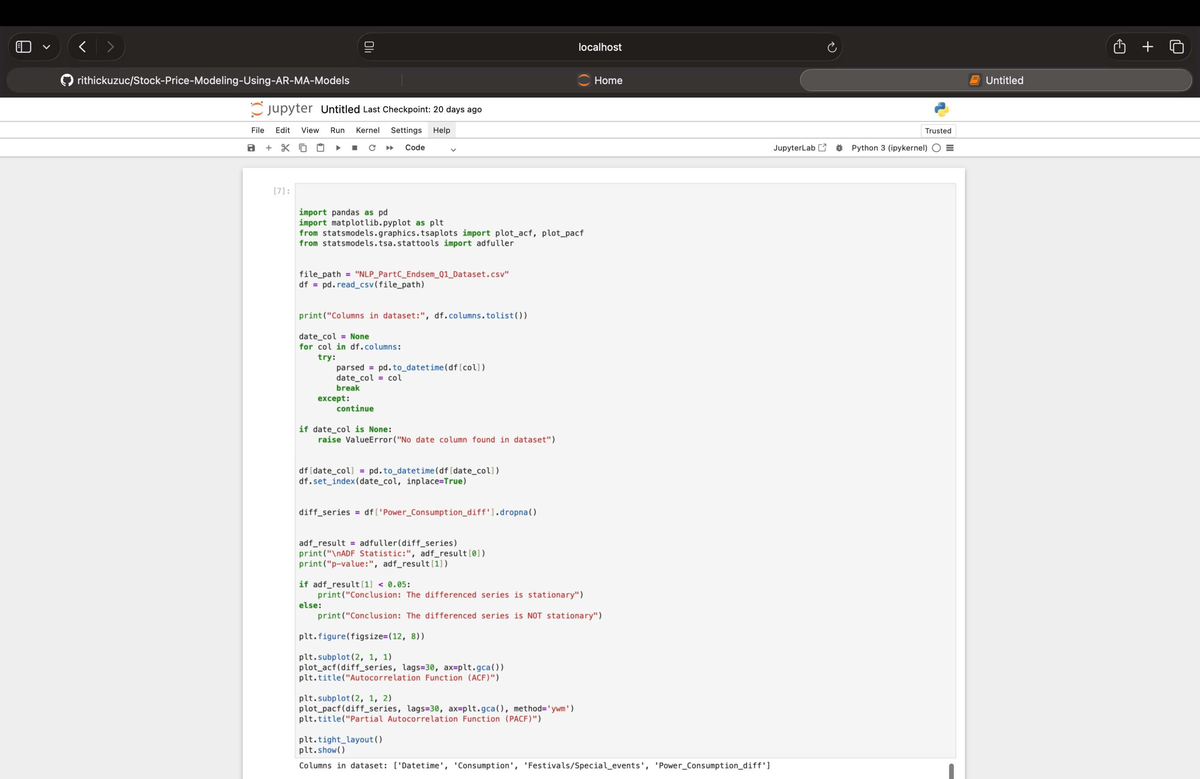Open the Settings menu
The width and height of the screenshot is (1200, 779).
[406, 130]
